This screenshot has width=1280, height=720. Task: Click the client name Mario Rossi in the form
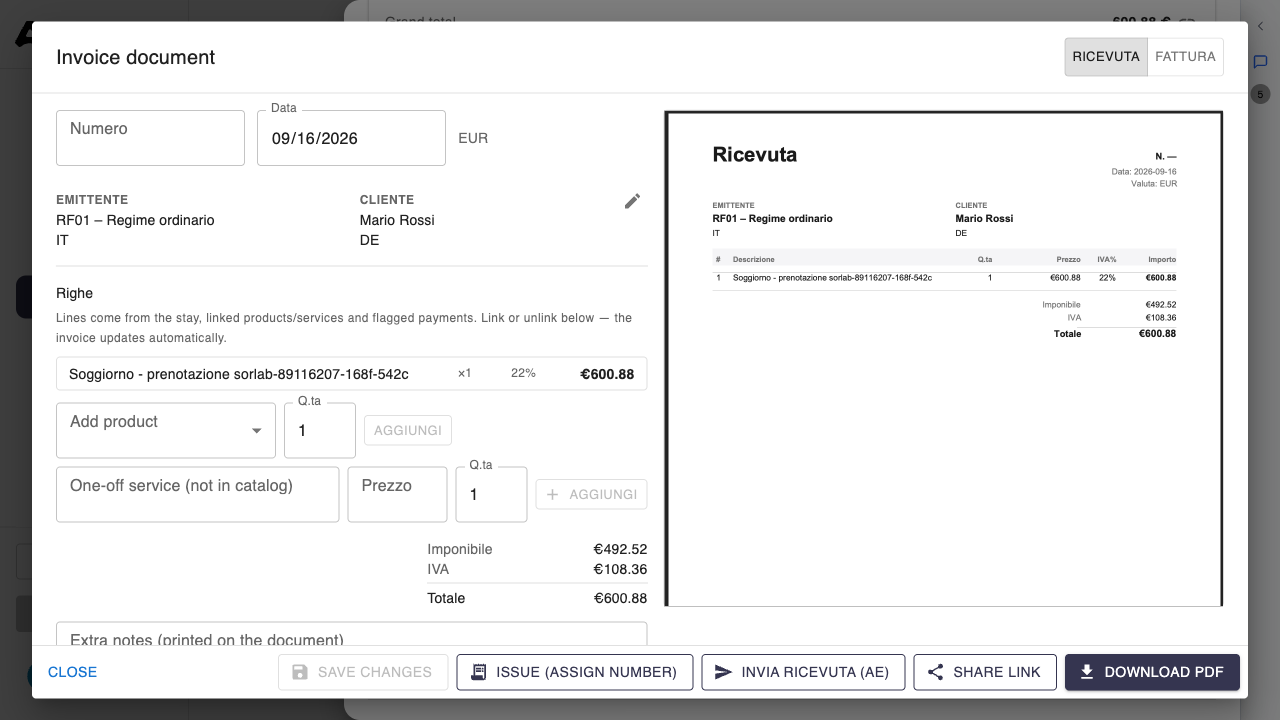tap(397, 220)
